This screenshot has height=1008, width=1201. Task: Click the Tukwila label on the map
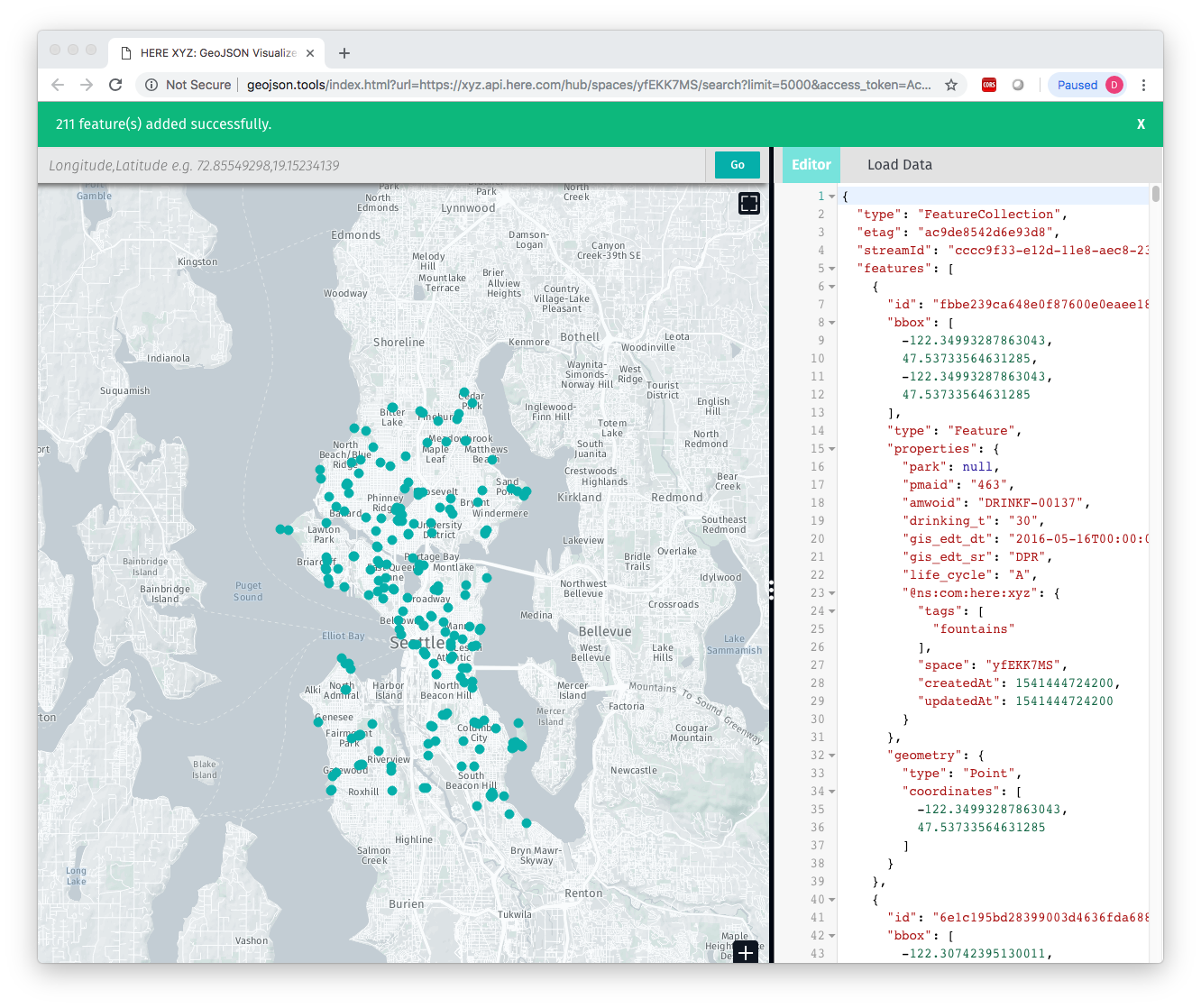pyautogui.click(x=515, y=914)
